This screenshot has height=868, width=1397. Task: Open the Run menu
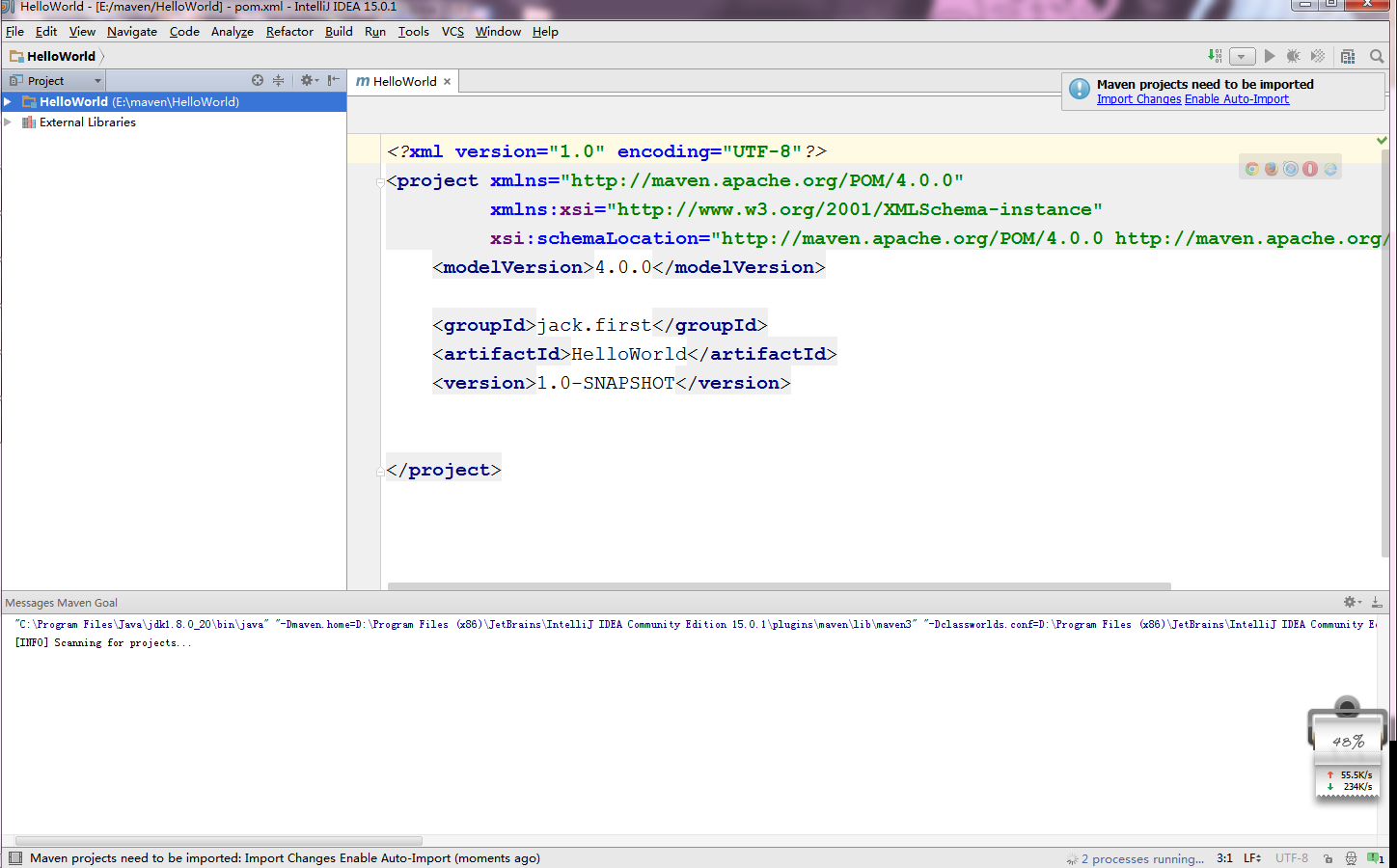tap(375, 32)
